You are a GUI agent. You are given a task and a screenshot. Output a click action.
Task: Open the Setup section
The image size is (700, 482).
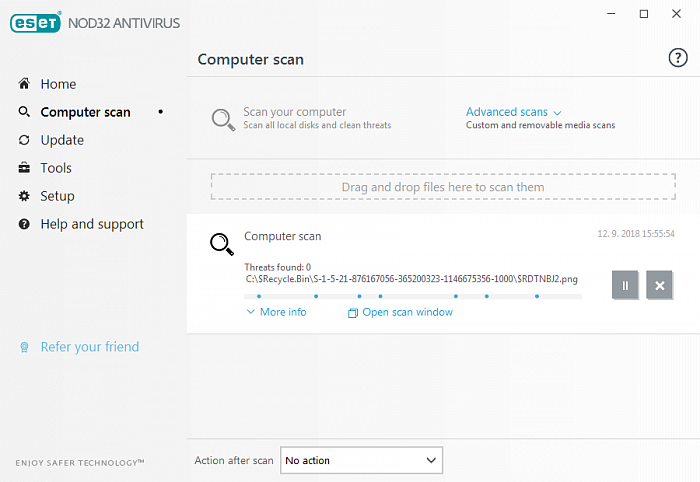coord(57,196)
